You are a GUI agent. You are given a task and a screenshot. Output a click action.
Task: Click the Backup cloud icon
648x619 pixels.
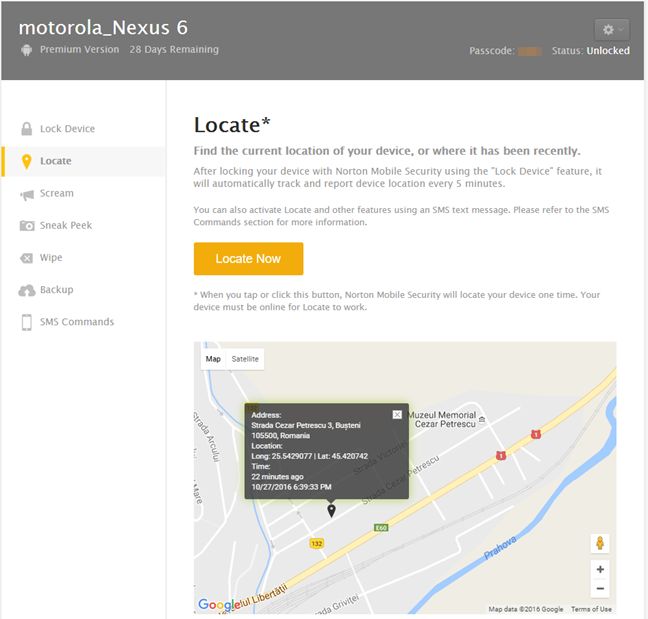point(27,290)
